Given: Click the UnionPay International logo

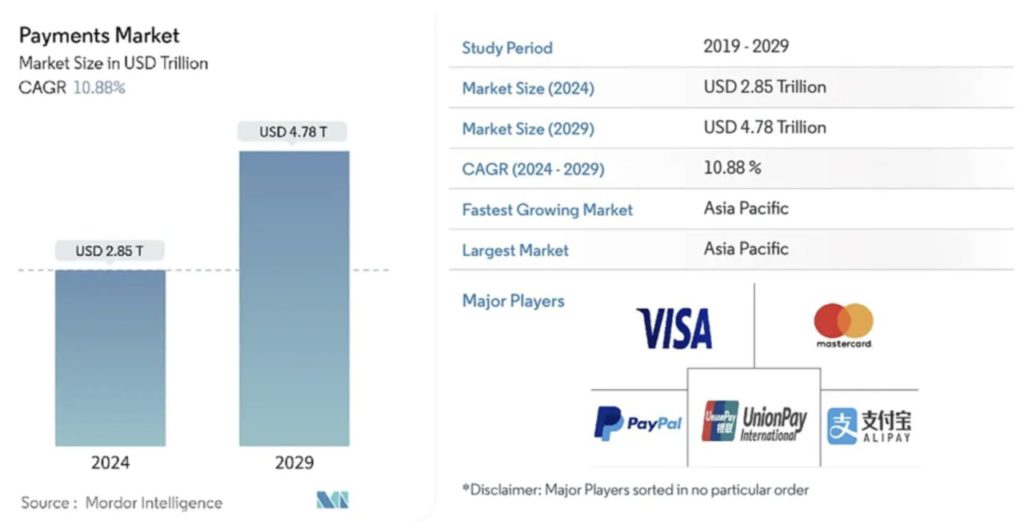Looking at the screenshot, I should (754, 422).
